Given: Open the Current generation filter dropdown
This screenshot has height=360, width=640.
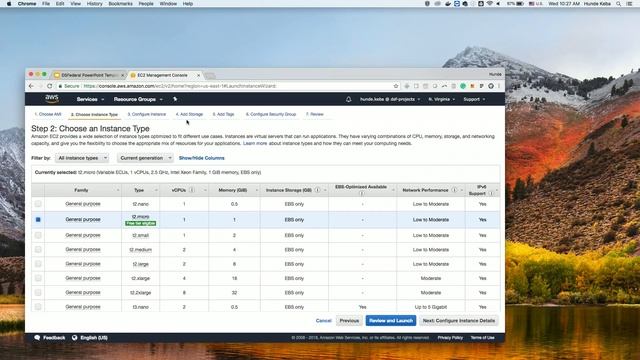Looking at the screenshot, I should (145, 158).
